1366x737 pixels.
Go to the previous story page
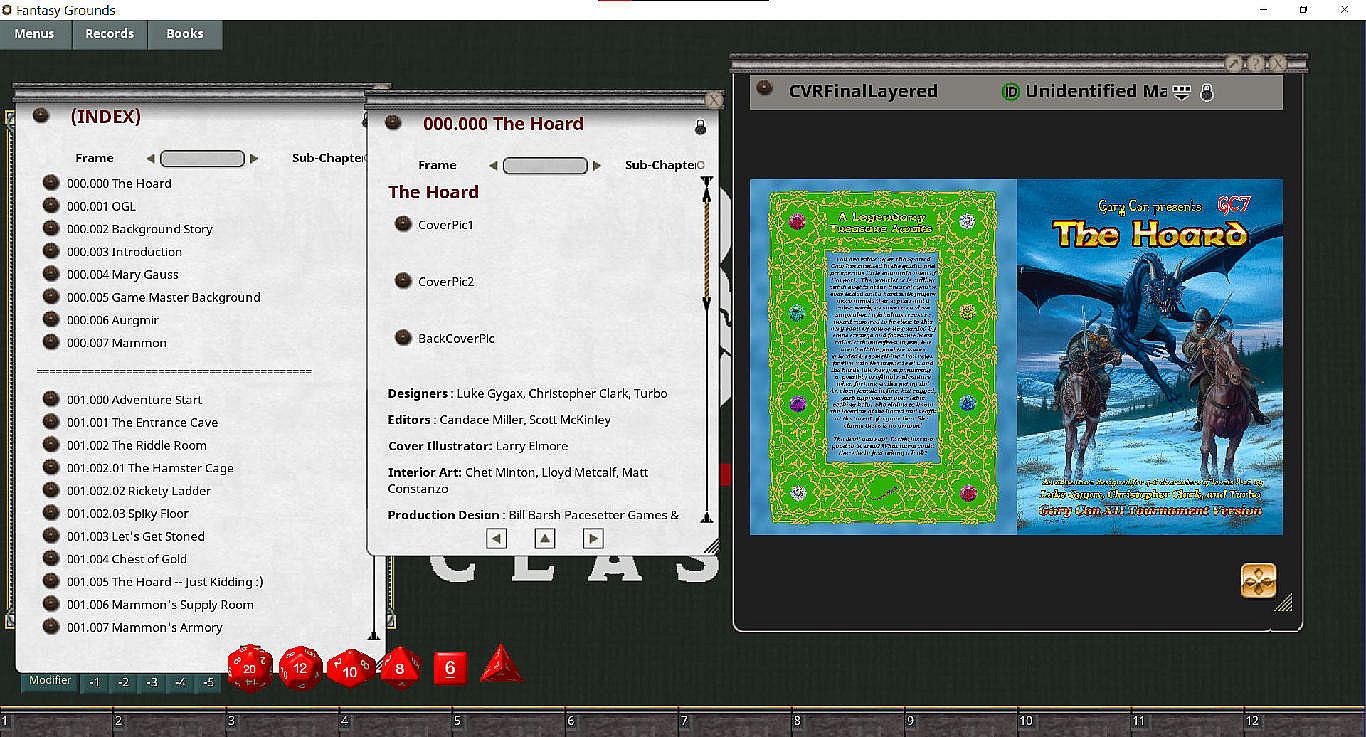click(x=496, y=538)
